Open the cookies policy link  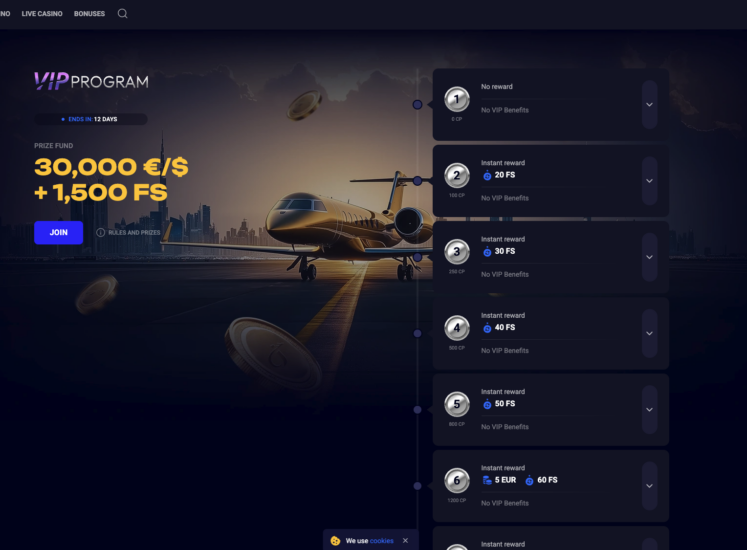click(x=382, y=541)
